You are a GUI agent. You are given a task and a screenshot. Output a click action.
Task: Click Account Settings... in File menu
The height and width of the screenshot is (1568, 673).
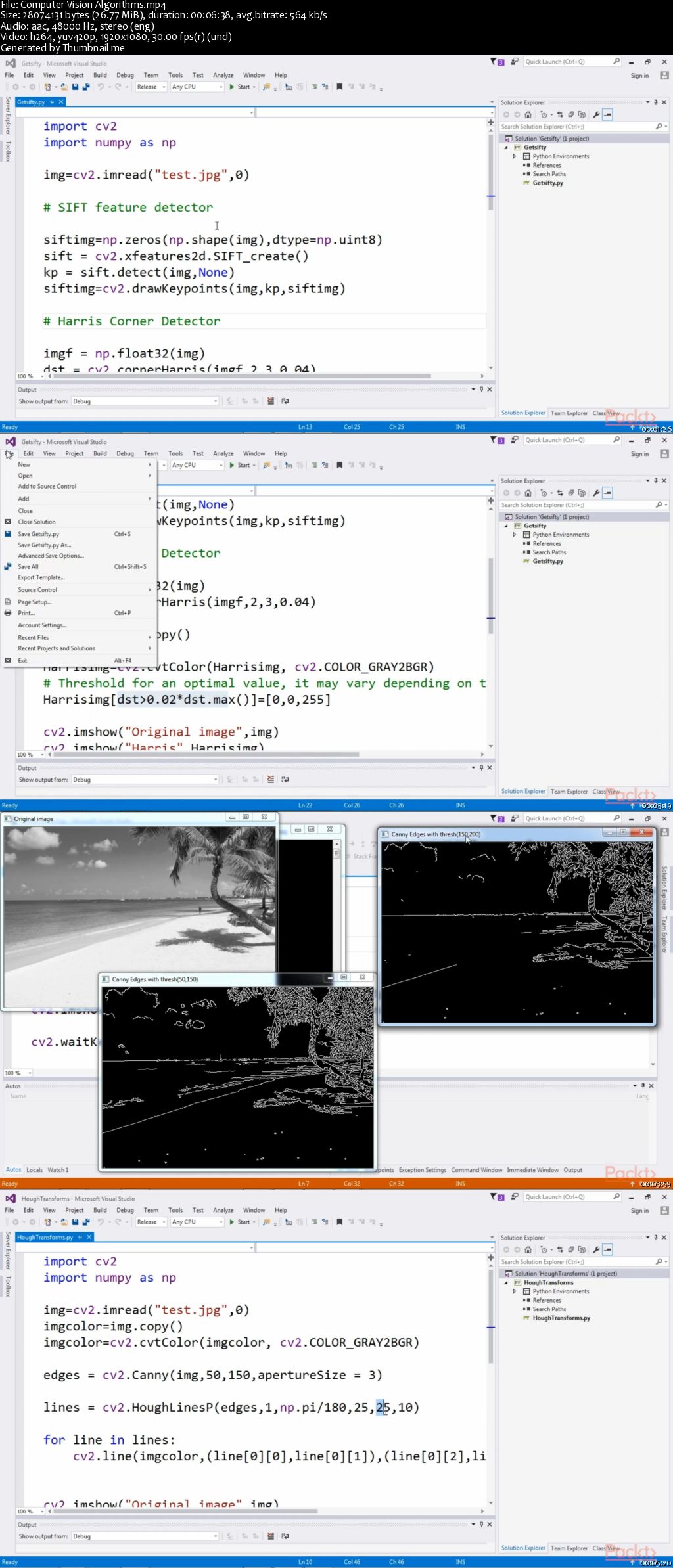coord(78,625)
